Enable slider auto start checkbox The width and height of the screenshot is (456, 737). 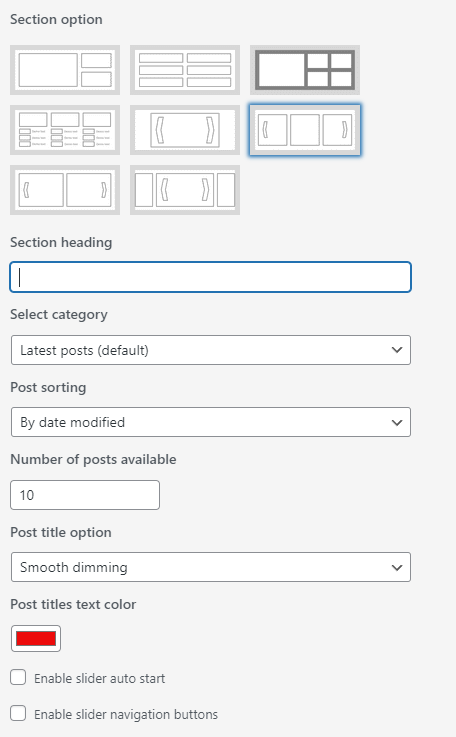18,677
